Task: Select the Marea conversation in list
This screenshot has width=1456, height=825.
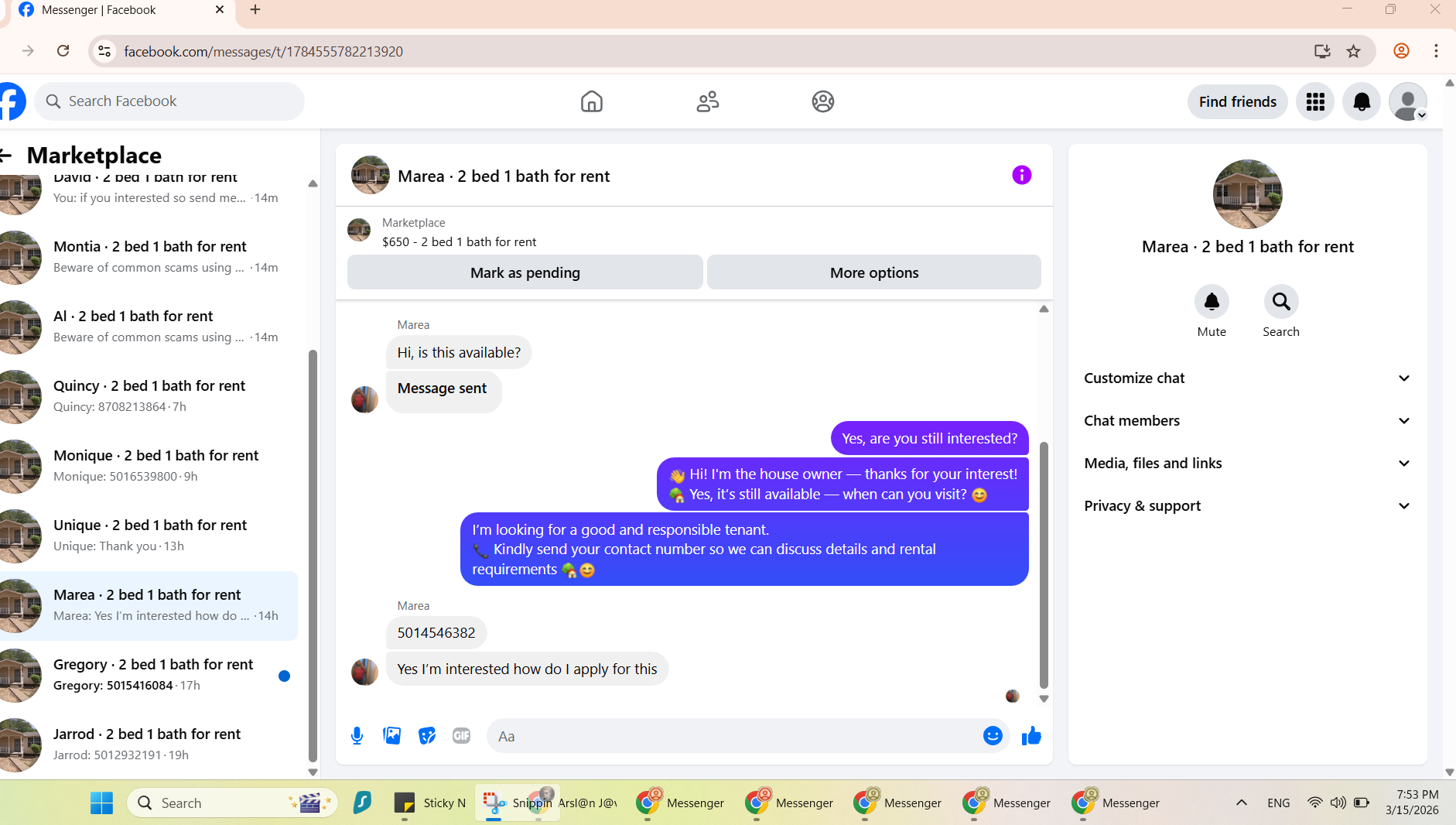Action: (x=149, y=605)
